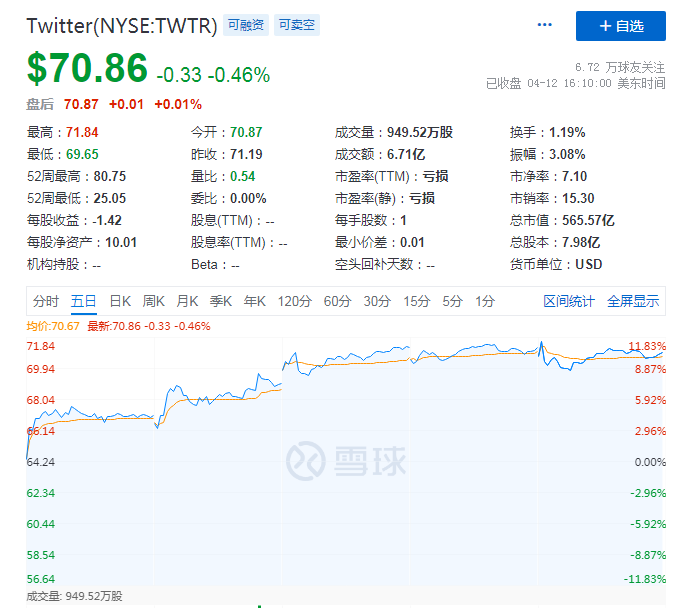
Task: Select the 1分 interval tab
Action: [485, 301]
